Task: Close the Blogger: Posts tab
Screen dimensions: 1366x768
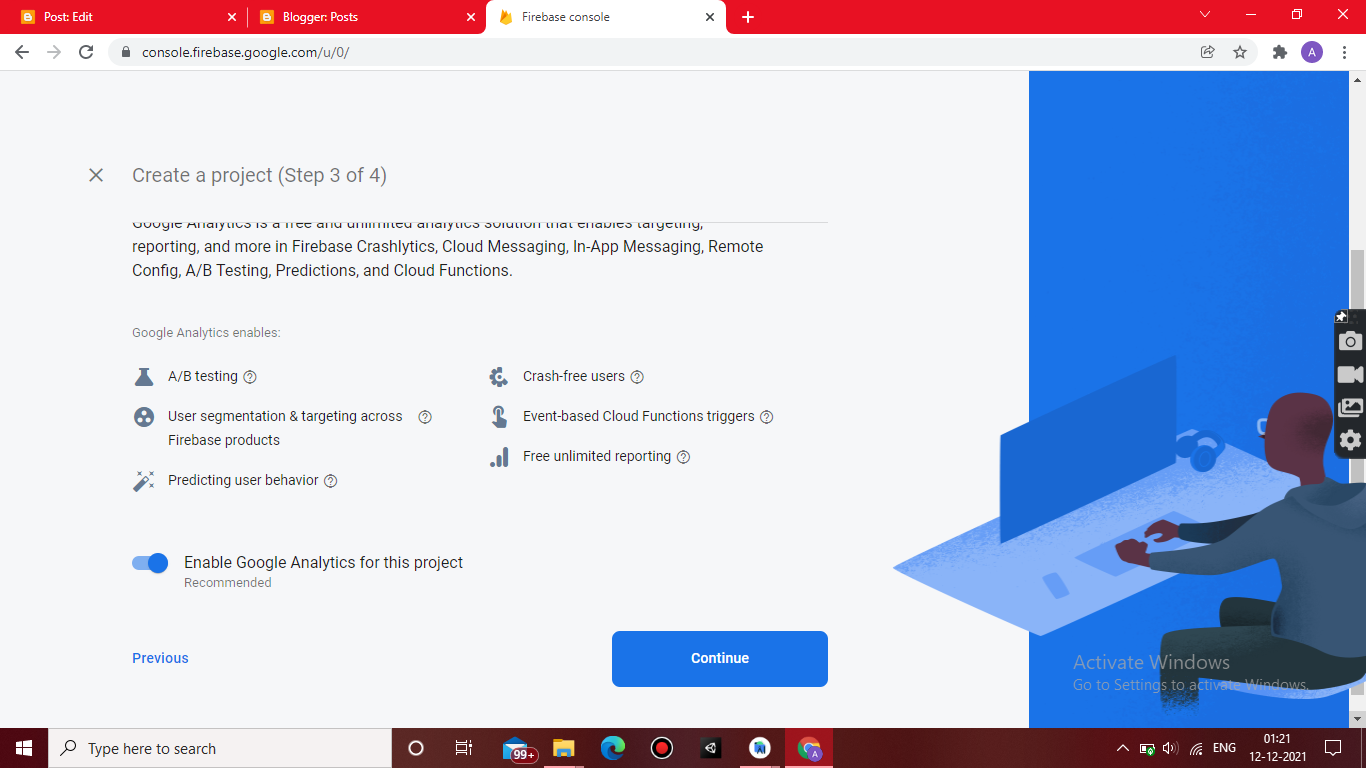Action: click(471, 17)
